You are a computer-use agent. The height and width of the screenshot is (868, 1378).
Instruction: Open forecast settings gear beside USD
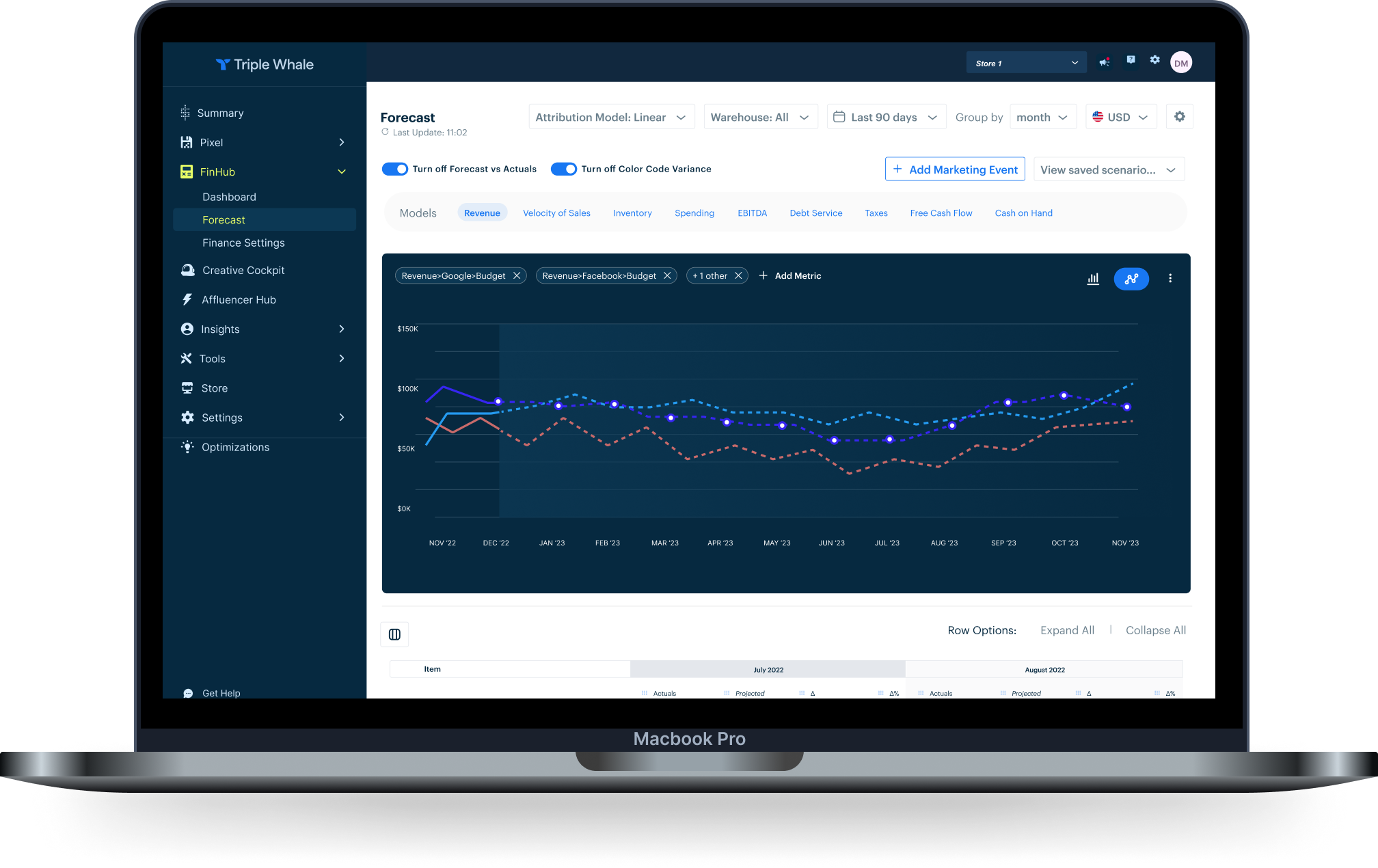(x=1180, y=117)
